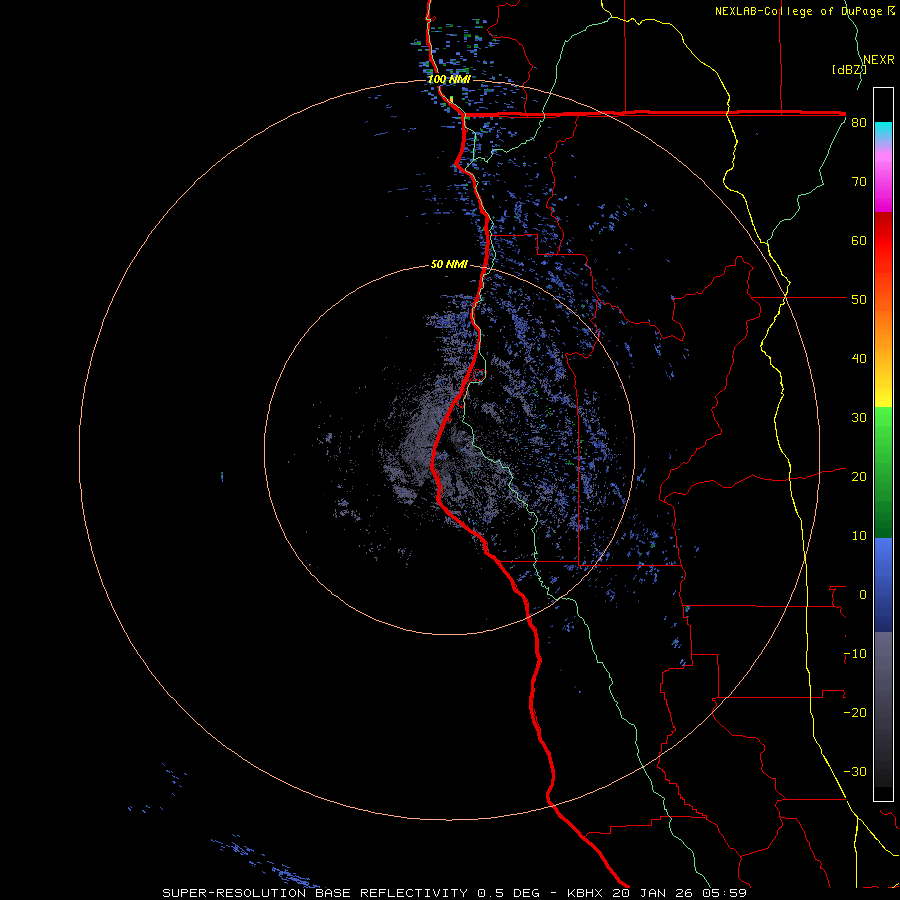Click the 70 dBZ scale value
Screen dimensions: 900x900
click(x=859, y=182)
